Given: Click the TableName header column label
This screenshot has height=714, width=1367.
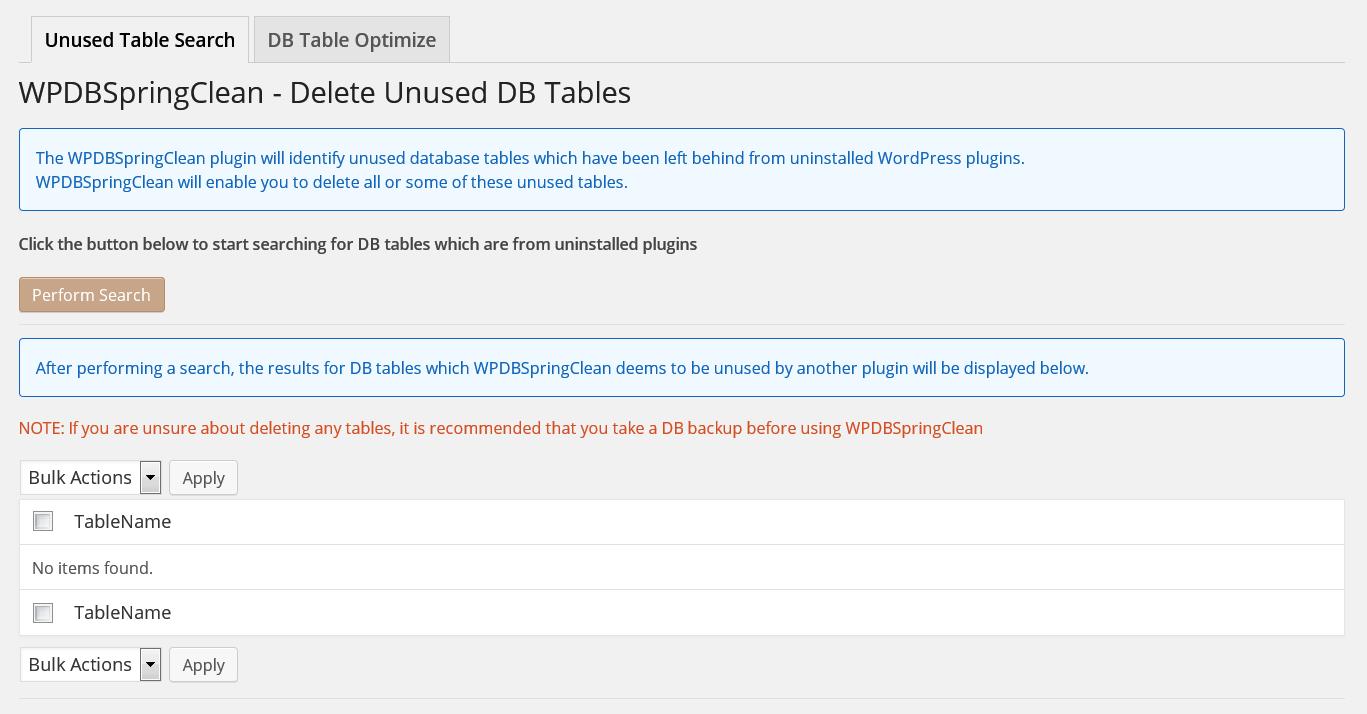Looking at the screenshot, I should [122, 521].
